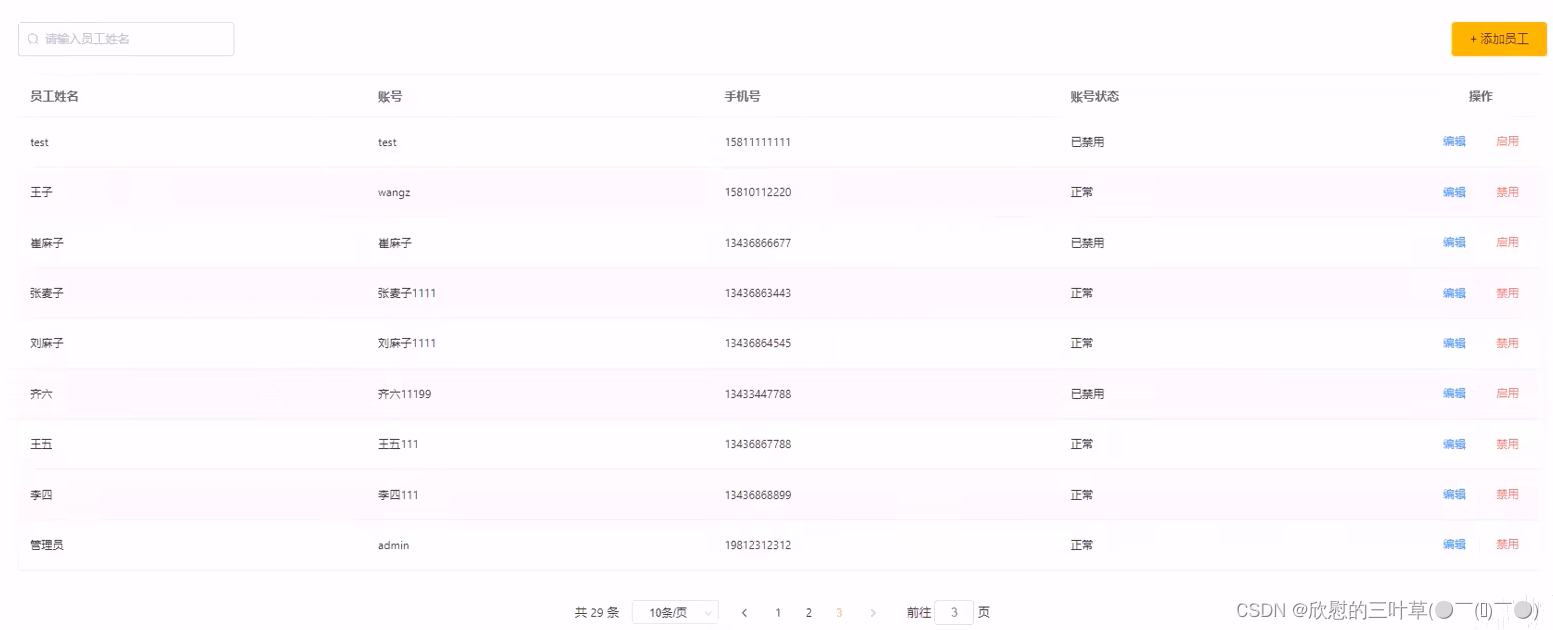Click phone number 13436866677

point(758,243)
